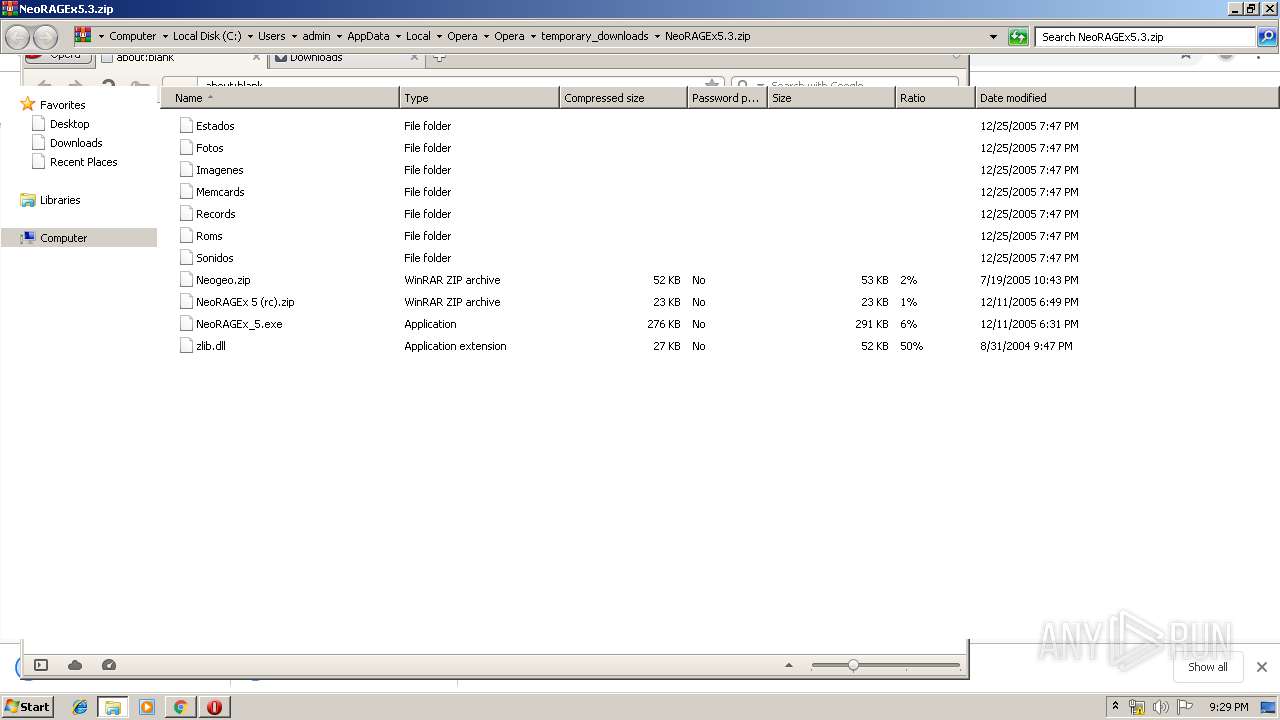Click the green Refresh button beside address bar
Viewport: 1280px width, 720px height.
1018,37
